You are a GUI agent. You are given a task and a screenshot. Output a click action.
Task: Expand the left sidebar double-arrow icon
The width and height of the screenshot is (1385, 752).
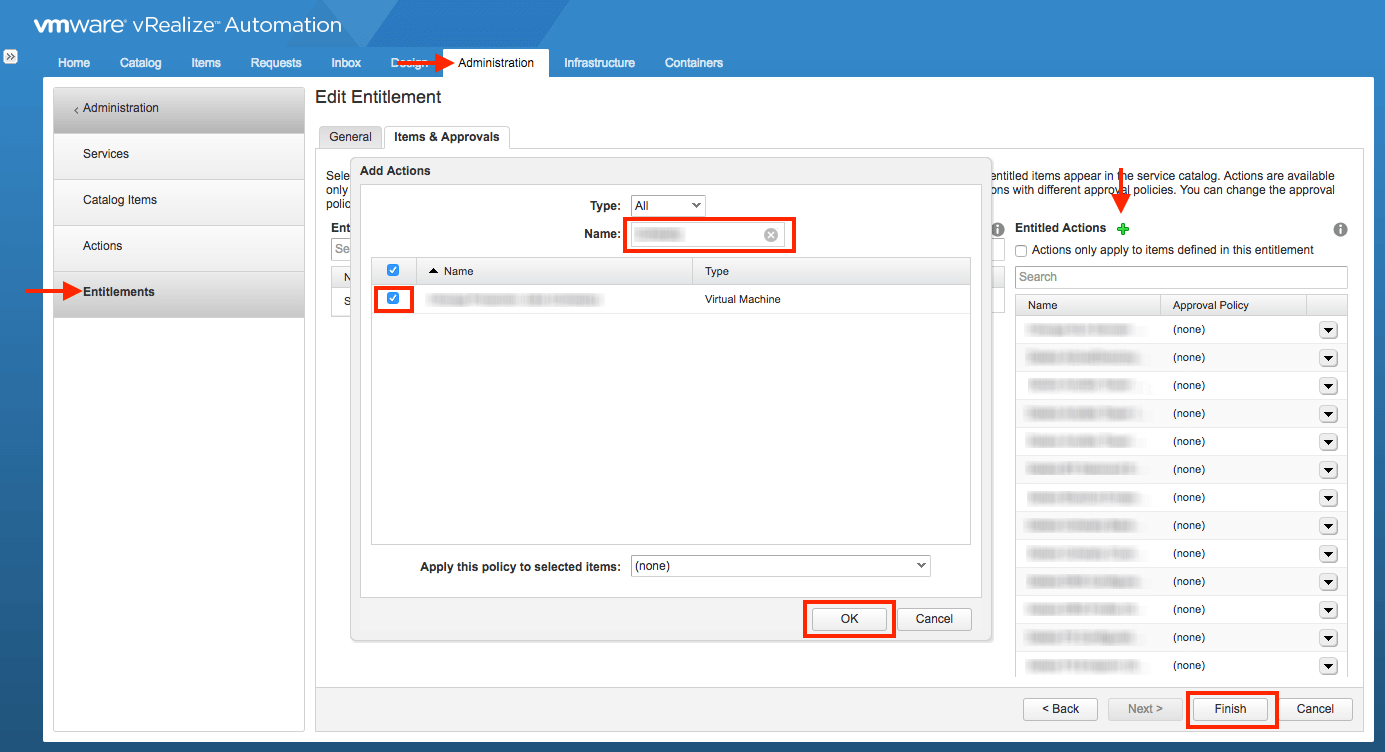point(10,57)
